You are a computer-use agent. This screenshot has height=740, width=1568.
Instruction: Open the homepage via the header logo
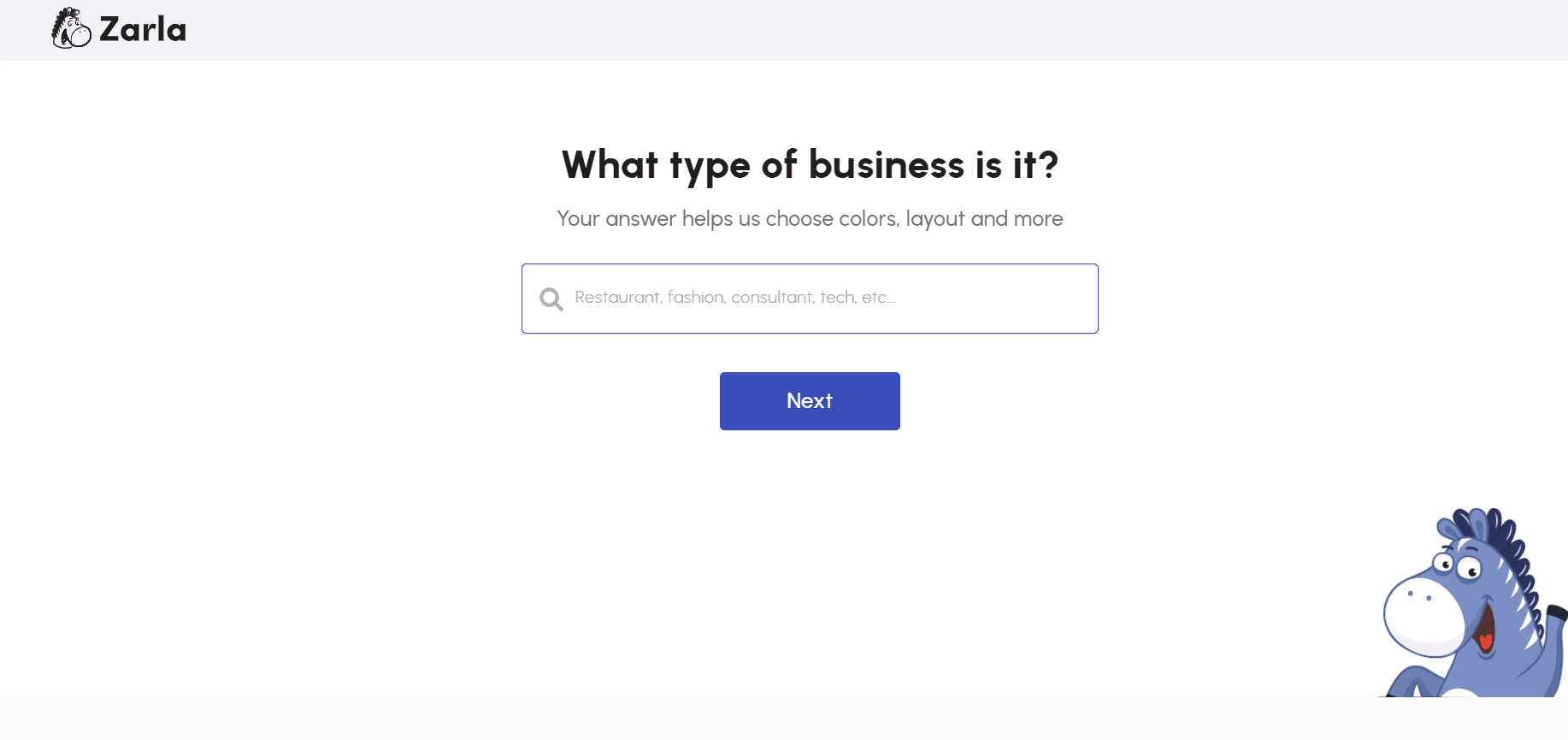118,28
